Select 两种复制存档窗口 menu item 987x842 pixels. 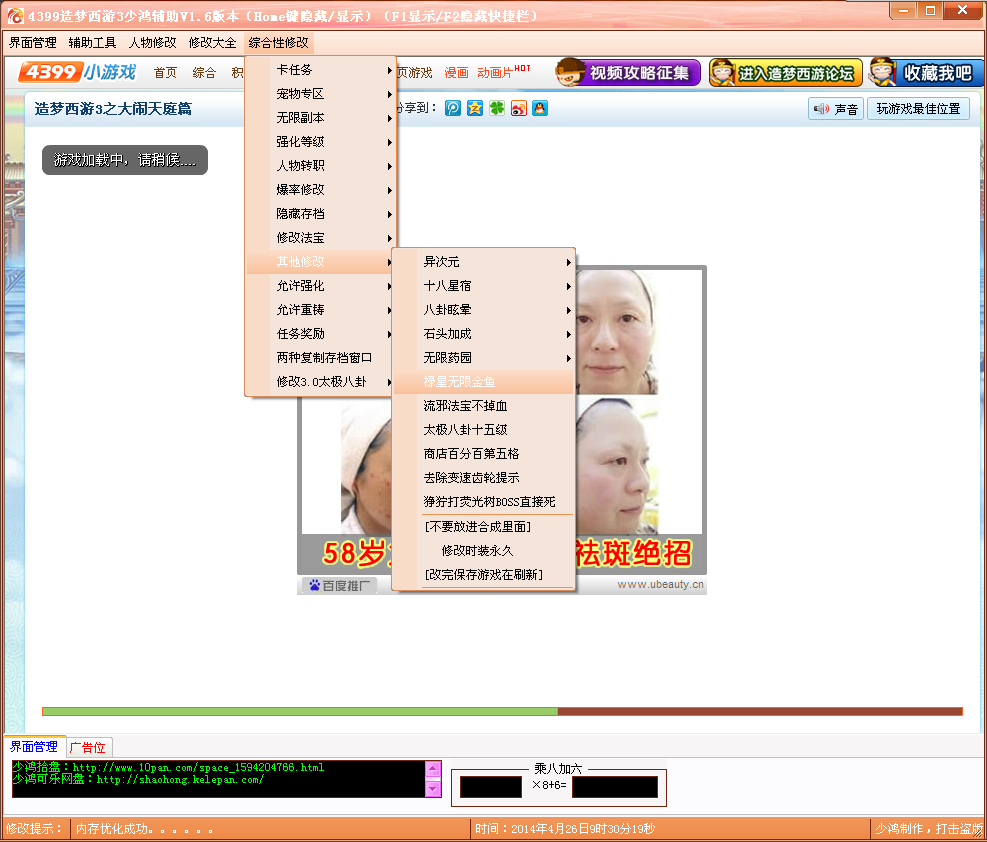tap(320, 357)
